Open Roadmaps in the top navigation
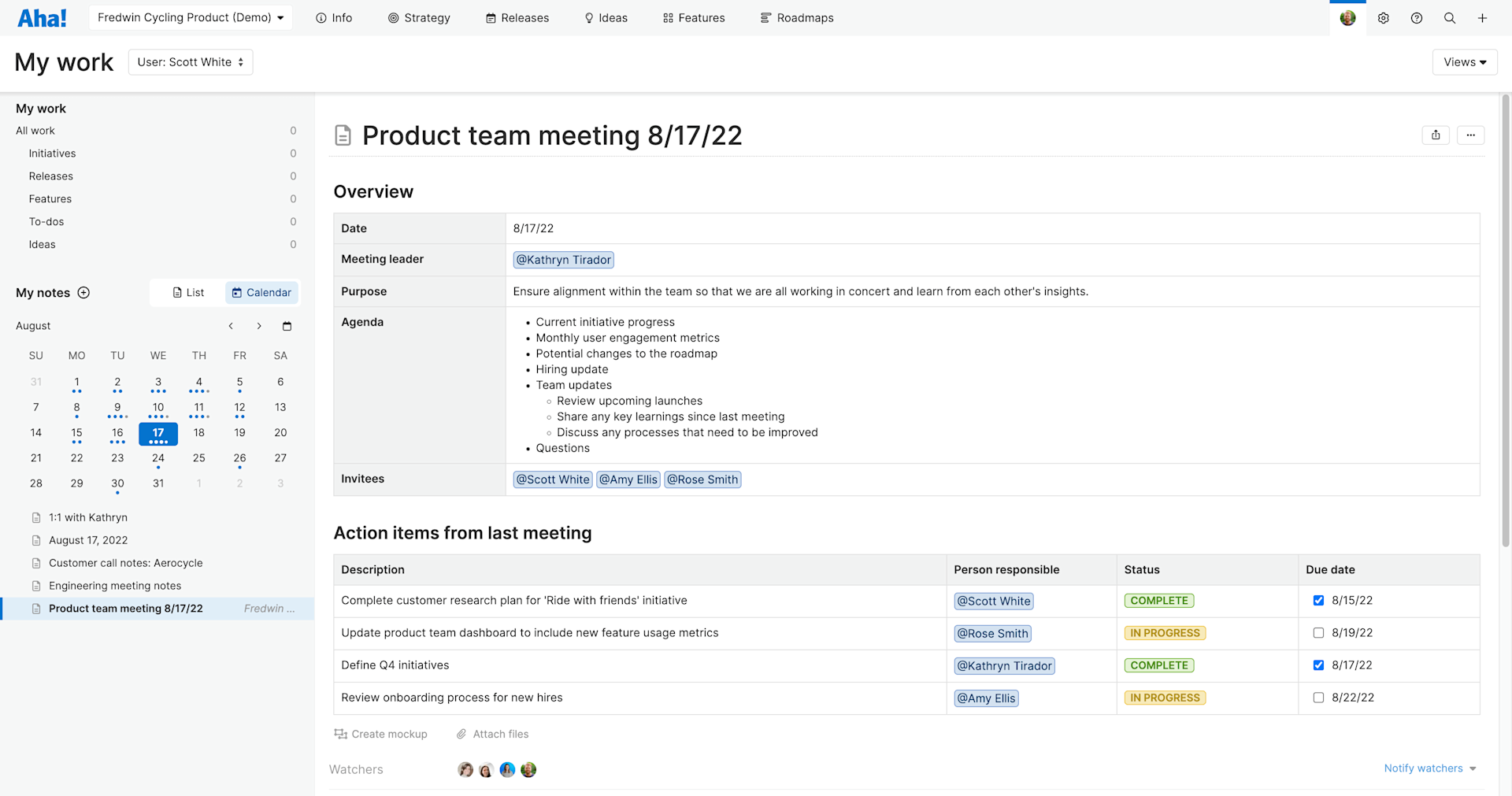 pos(796,17)
